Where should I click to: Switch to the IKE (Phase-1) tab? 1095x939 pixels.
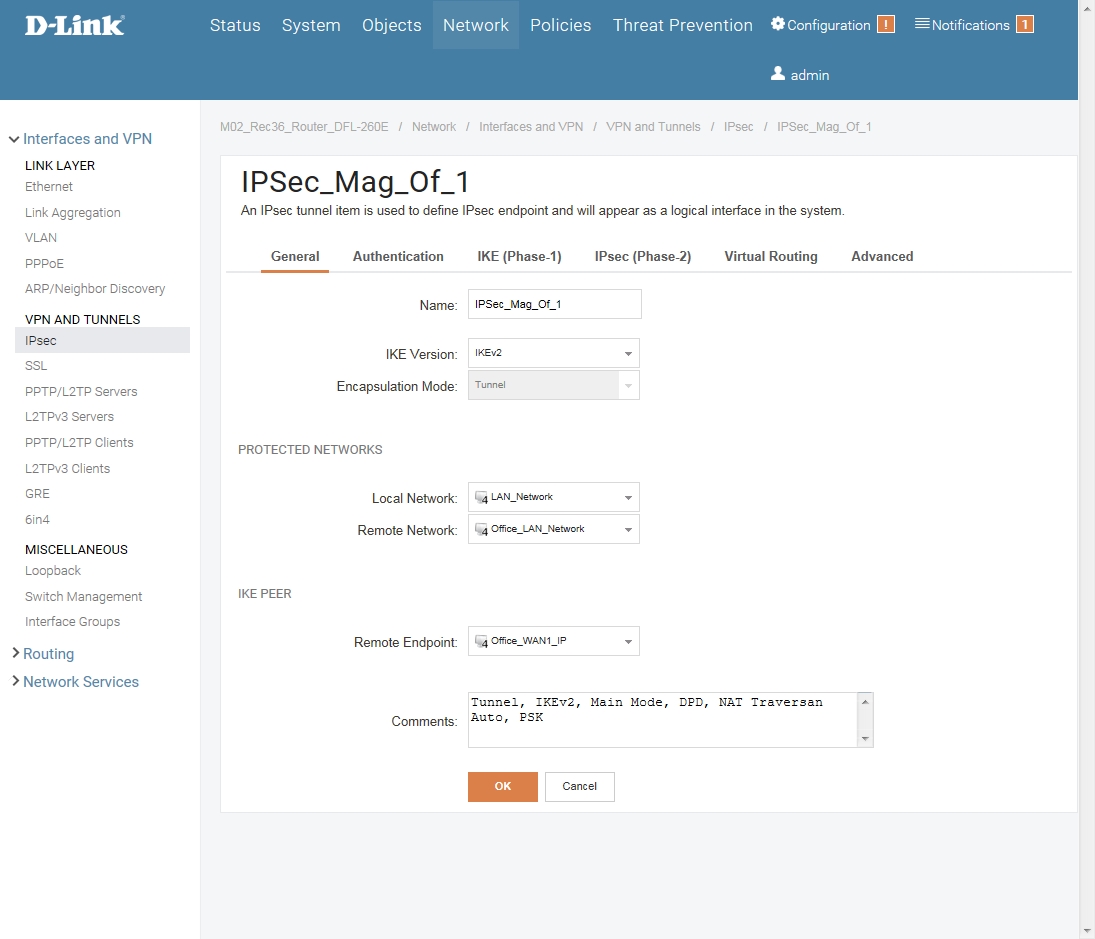pos(520,256)
